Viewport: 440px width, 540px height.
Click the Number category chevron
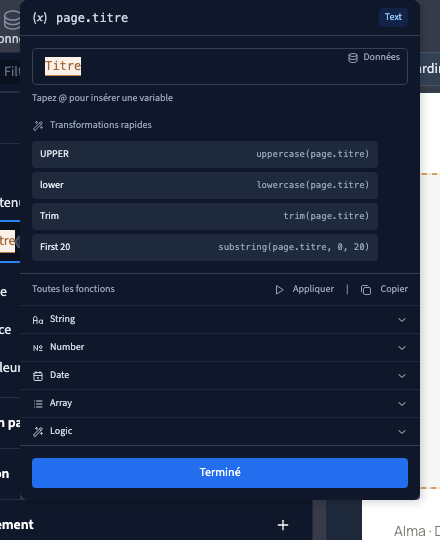[402, 348]
